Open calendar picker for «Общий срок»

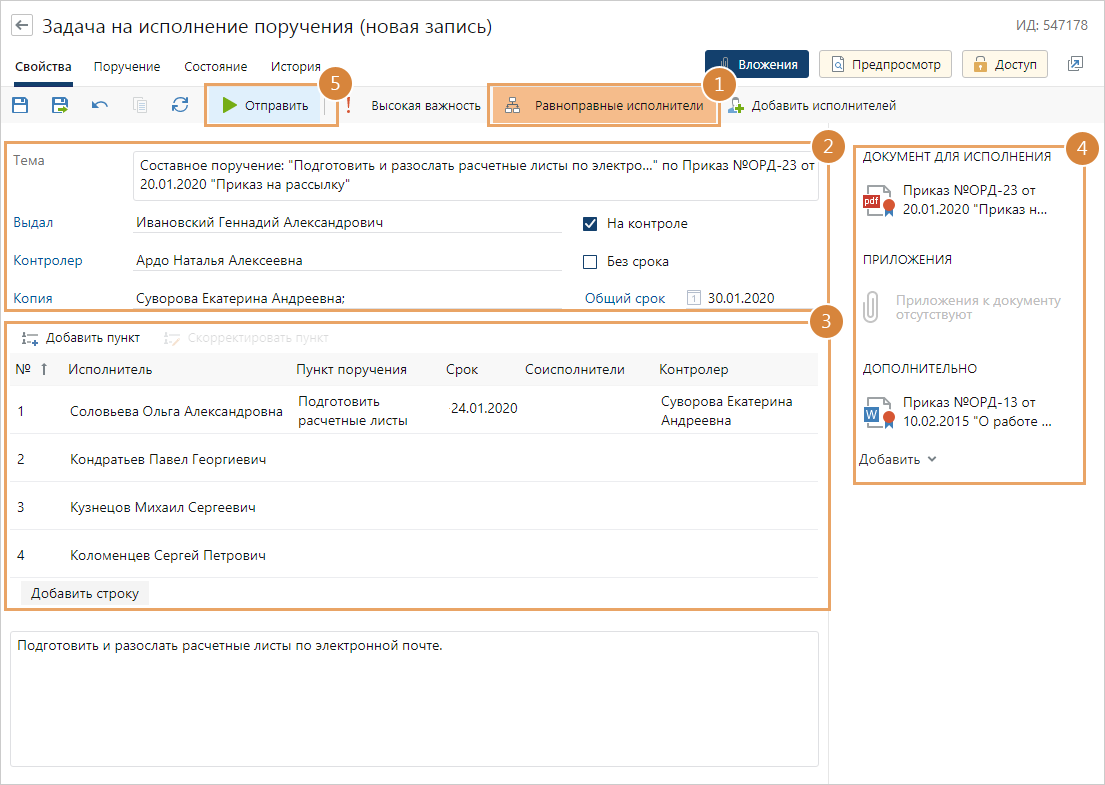pyautogui.click(x=694, y=298)
